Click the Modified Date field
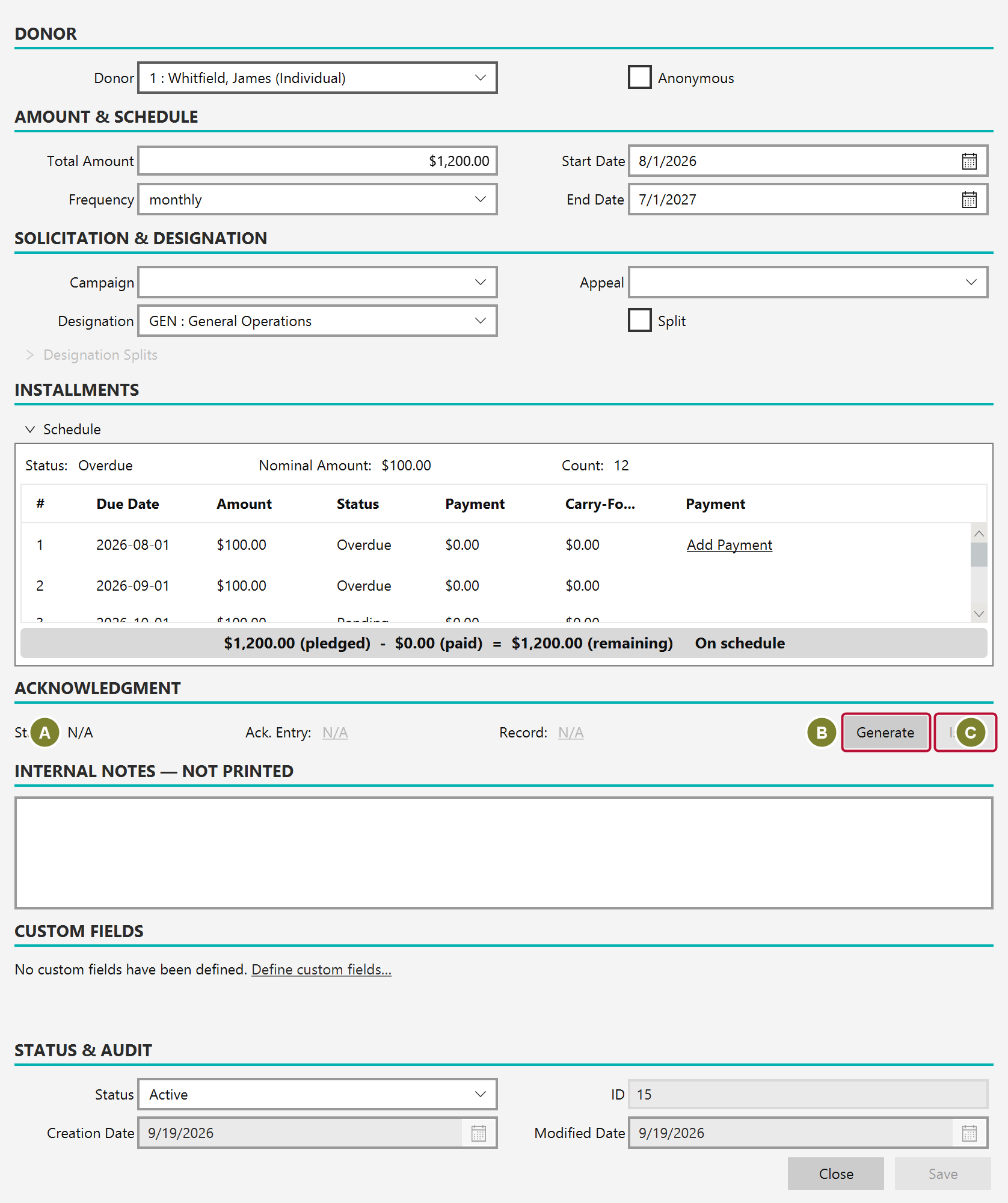Screen dimensions: 1008x1203 click(808, 1133)
